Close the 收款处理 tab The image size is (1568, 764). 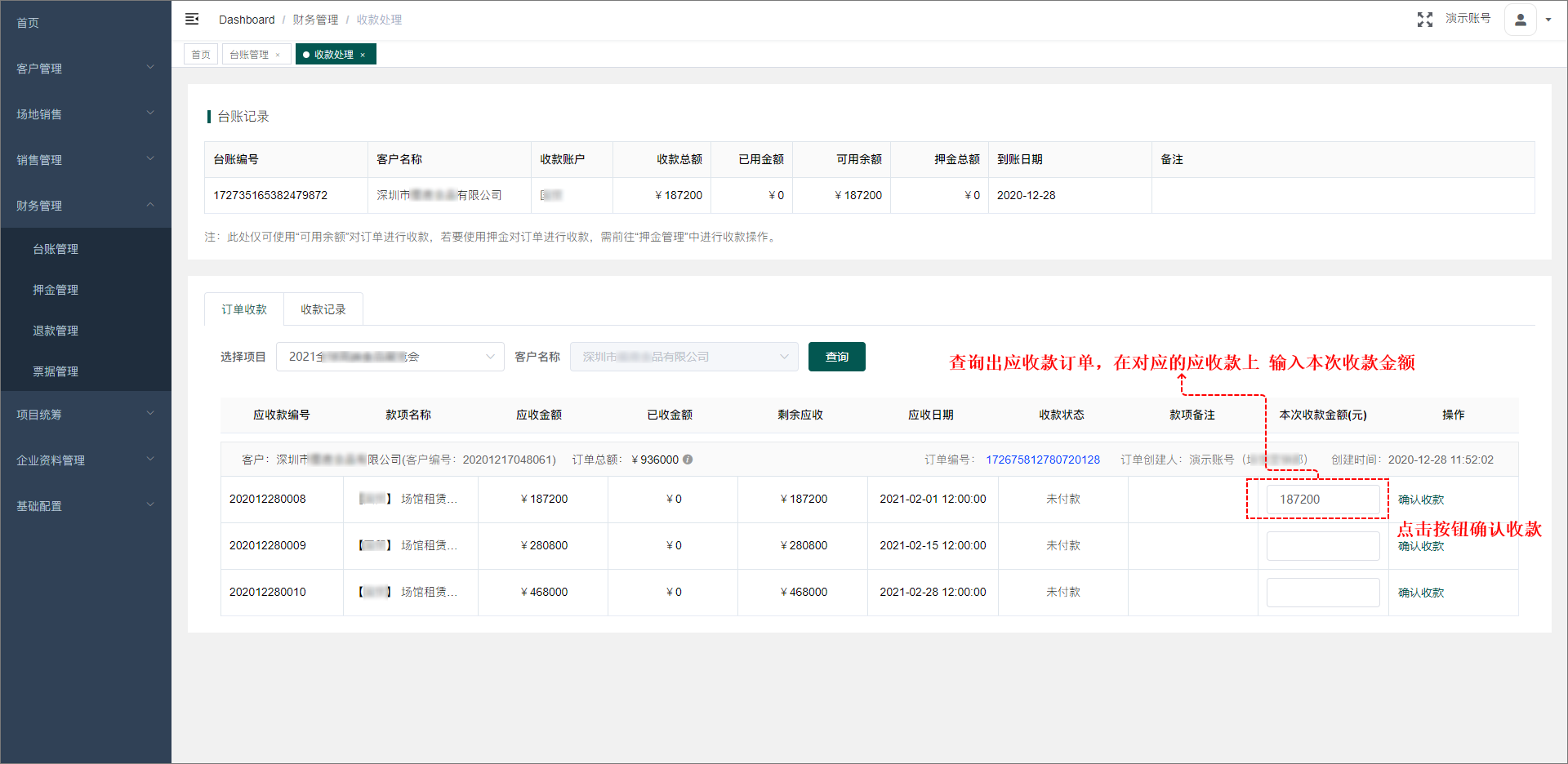363,55
